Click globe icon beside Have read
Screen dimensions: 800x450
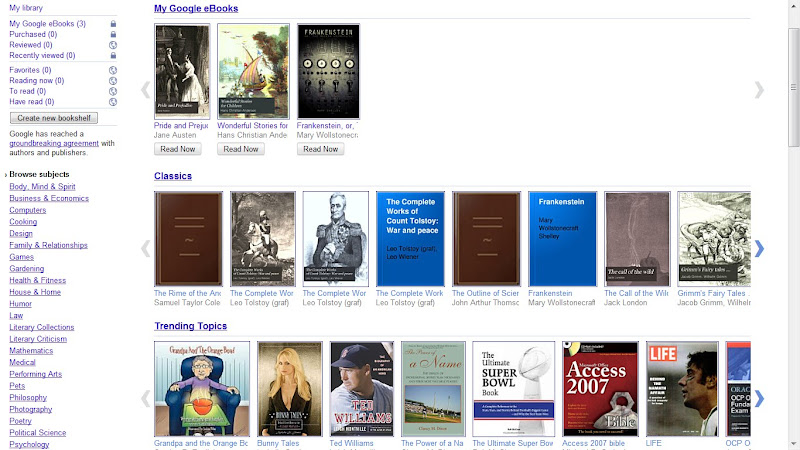click(113, 102)
